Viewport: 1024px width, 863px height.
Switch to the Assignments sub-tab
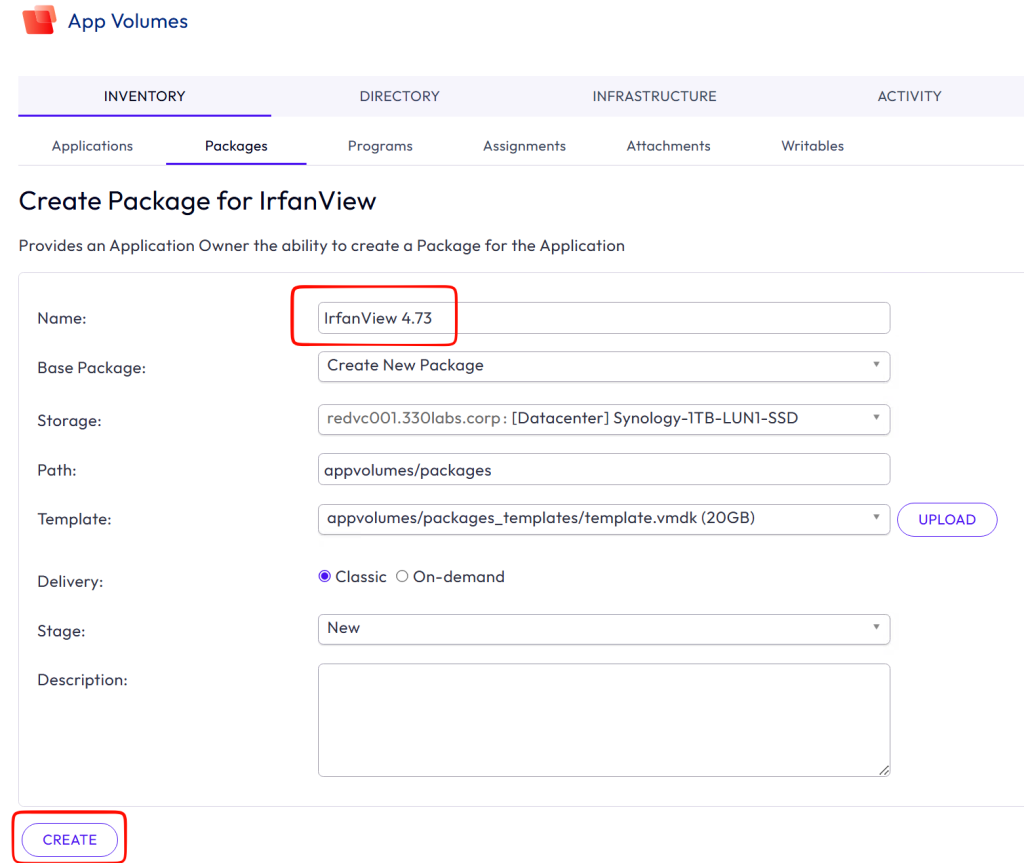(524, 146)
